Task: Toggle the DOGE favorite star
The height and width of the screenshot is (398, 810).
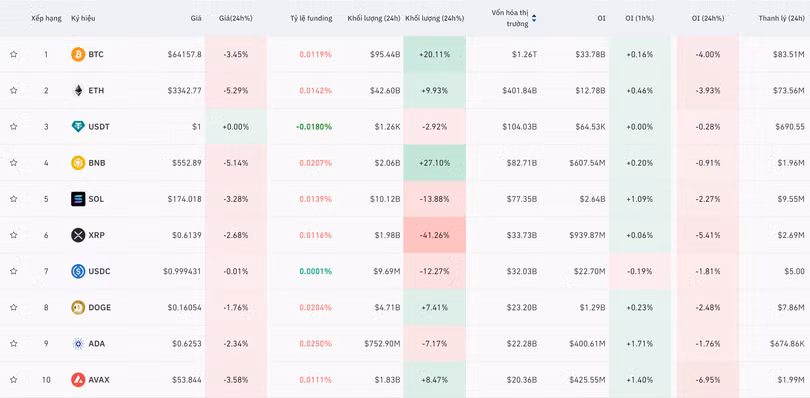Action: [x=13, y=308]
